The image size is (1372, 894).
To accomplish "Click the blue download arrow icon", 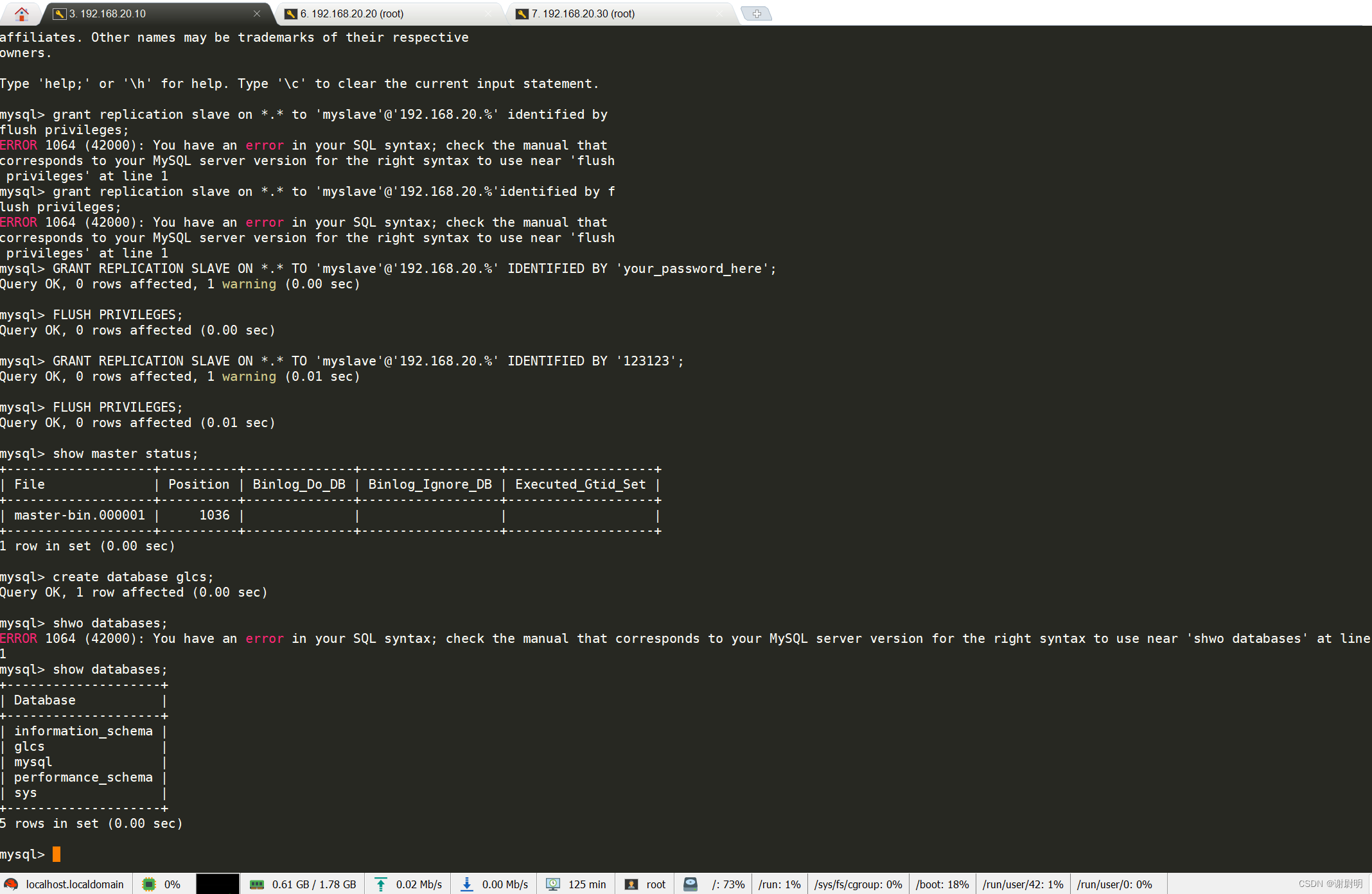I will pos(467,884).
